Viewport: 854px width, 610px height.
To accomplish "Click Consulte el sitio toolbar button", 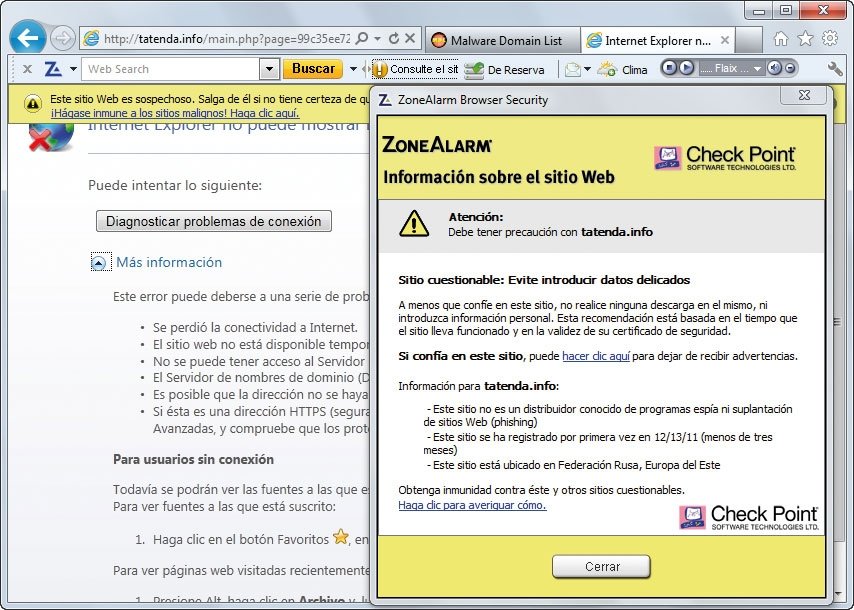I will (416, 69).
